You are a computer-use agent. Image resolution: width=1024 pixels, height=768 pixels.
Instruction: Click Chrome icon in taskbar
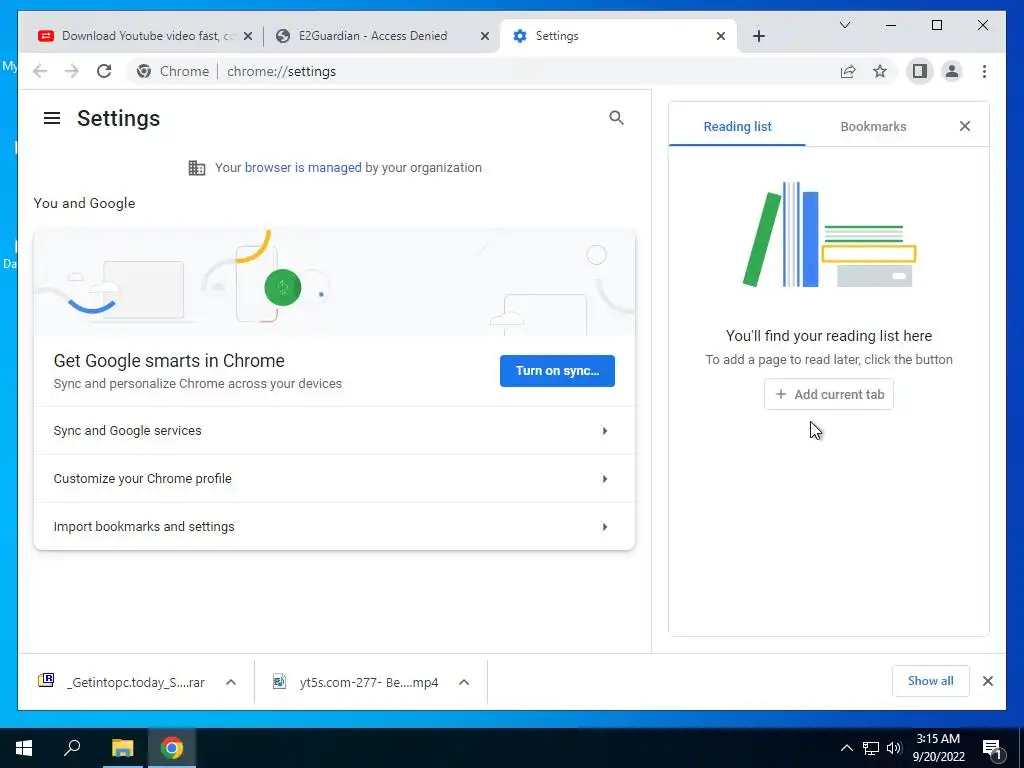[172, 748]
